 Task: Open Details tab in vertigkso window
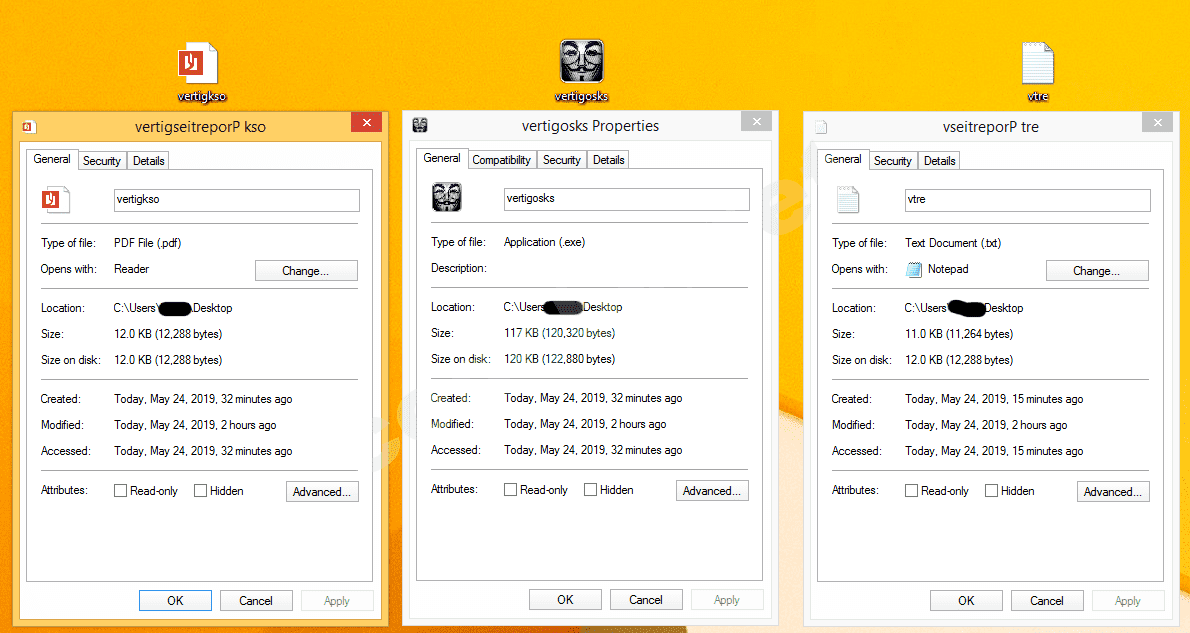click(148, 161)
